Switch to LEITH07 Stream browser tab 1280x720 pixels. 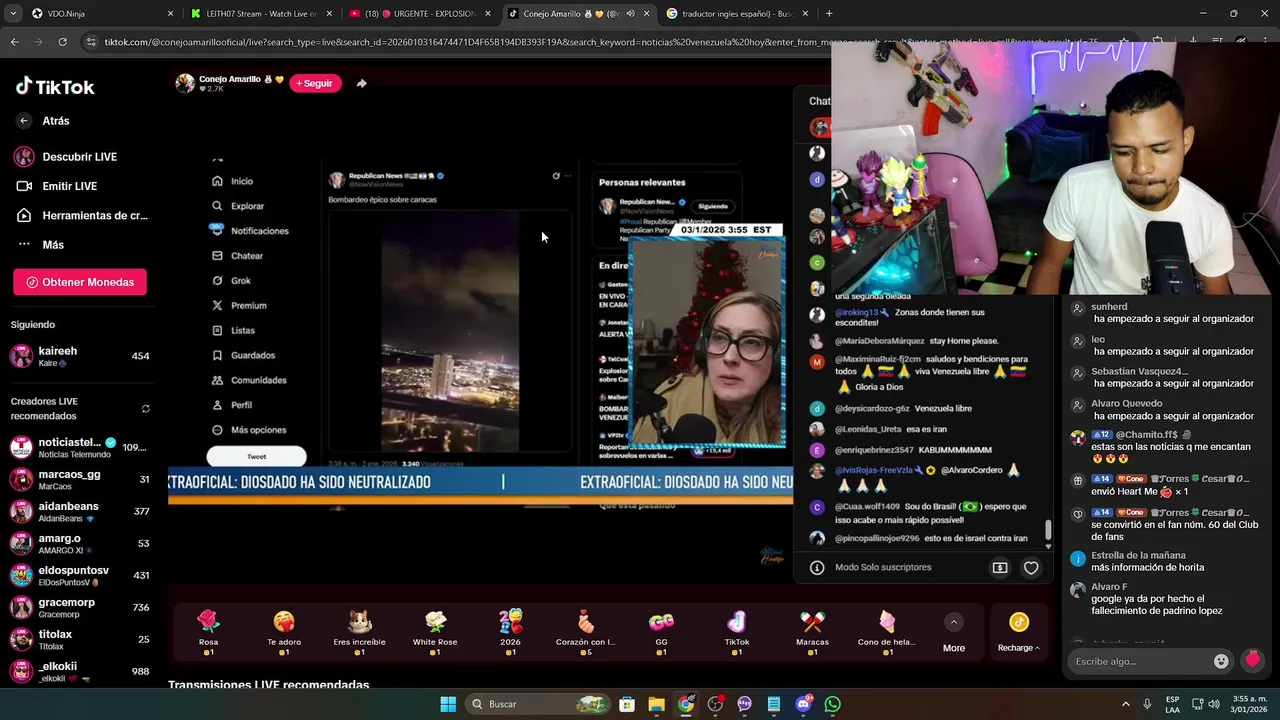point(262,14)
